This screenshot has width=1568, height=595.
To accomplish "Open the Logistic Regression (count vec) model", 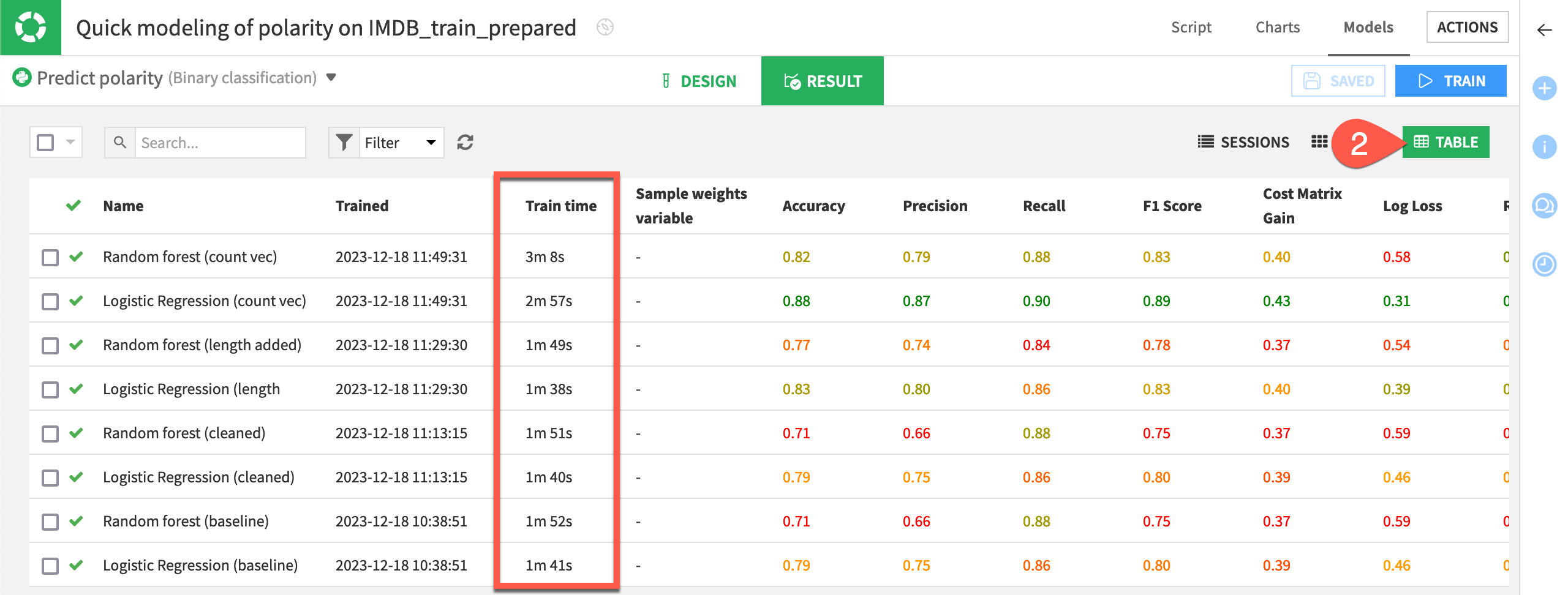I will (205, 301).
